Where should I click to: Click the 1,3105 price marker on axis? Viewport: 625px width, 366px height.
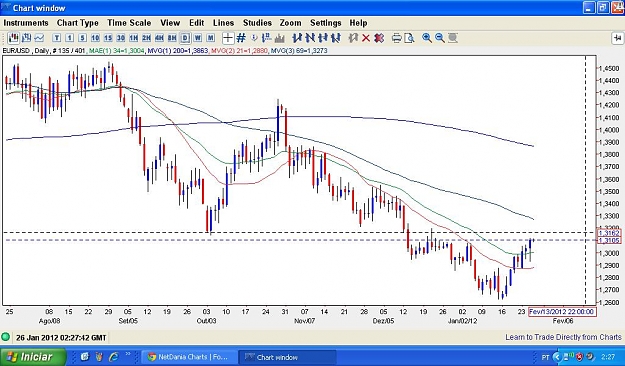(x=609, y=240)
